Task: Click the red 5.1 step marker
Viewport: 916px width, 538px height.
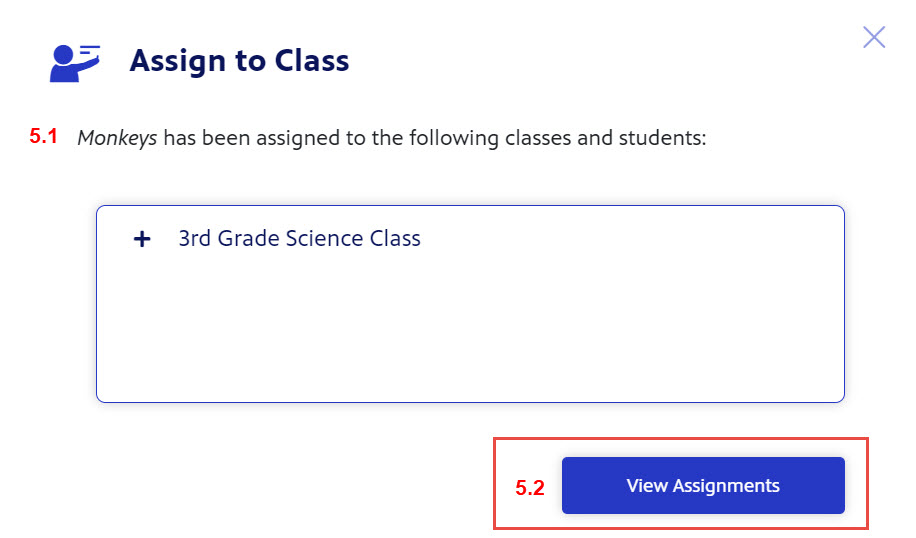Action: (x=43, y=136)
